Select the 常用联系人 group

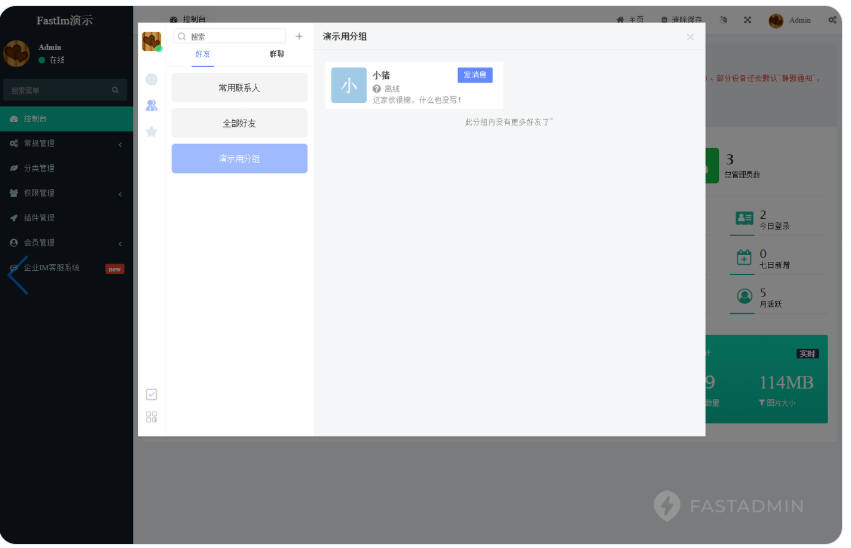239,88
